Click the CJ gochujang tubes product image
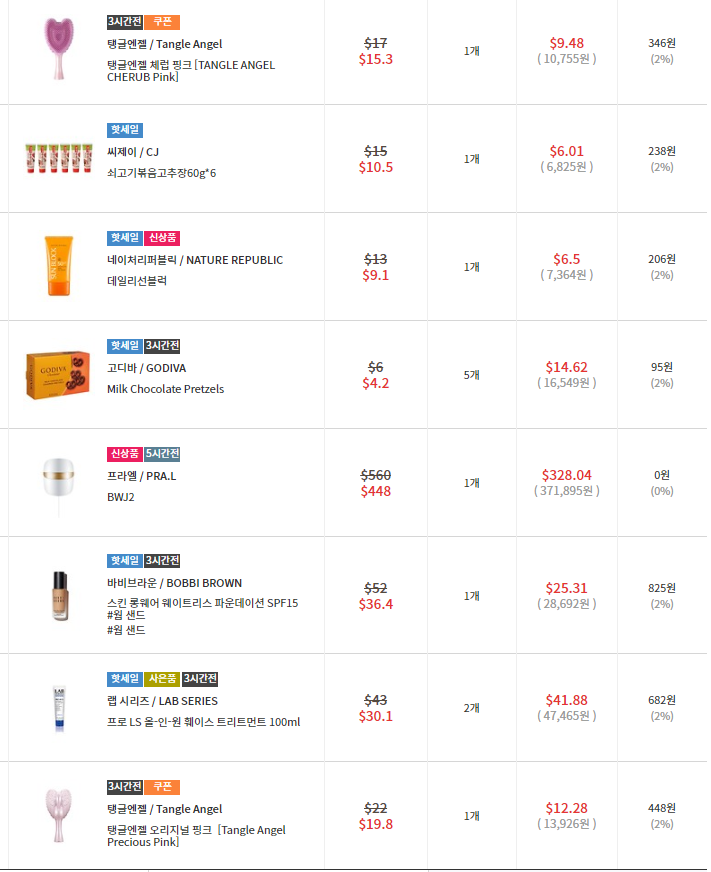 (x=59, y=158)
